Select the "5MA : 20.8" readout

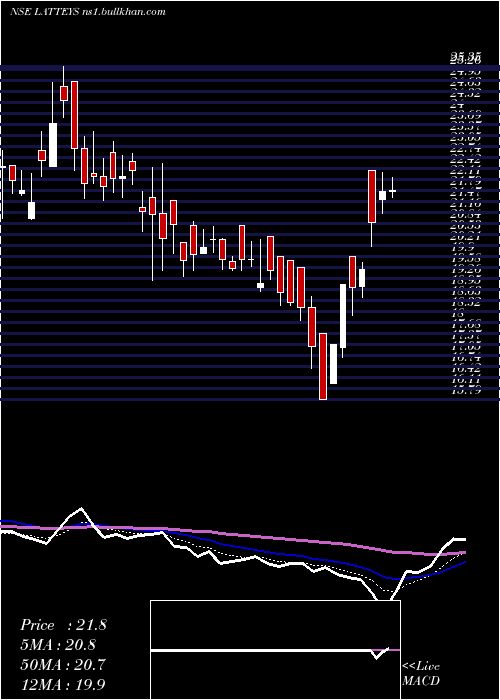[58, 645]
